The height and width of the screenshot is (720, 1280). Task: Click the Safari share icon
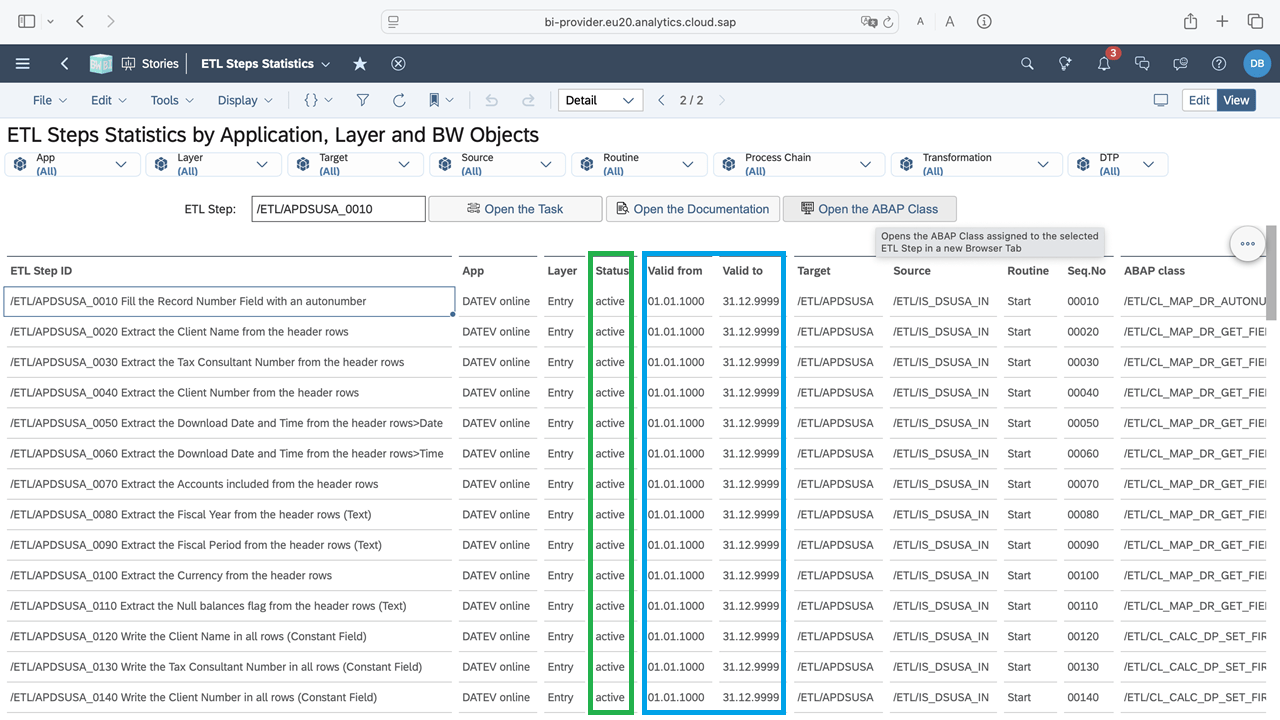coord(1190,21)
